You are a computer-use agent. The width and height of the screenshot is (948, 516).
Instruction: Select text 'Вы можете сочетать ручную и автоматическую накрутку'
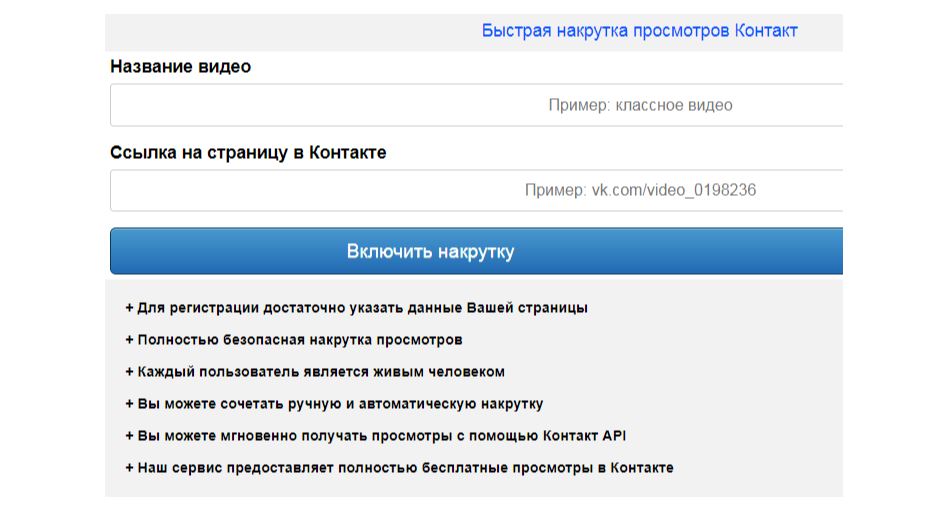pyautogui.click(x=340, y=404)
